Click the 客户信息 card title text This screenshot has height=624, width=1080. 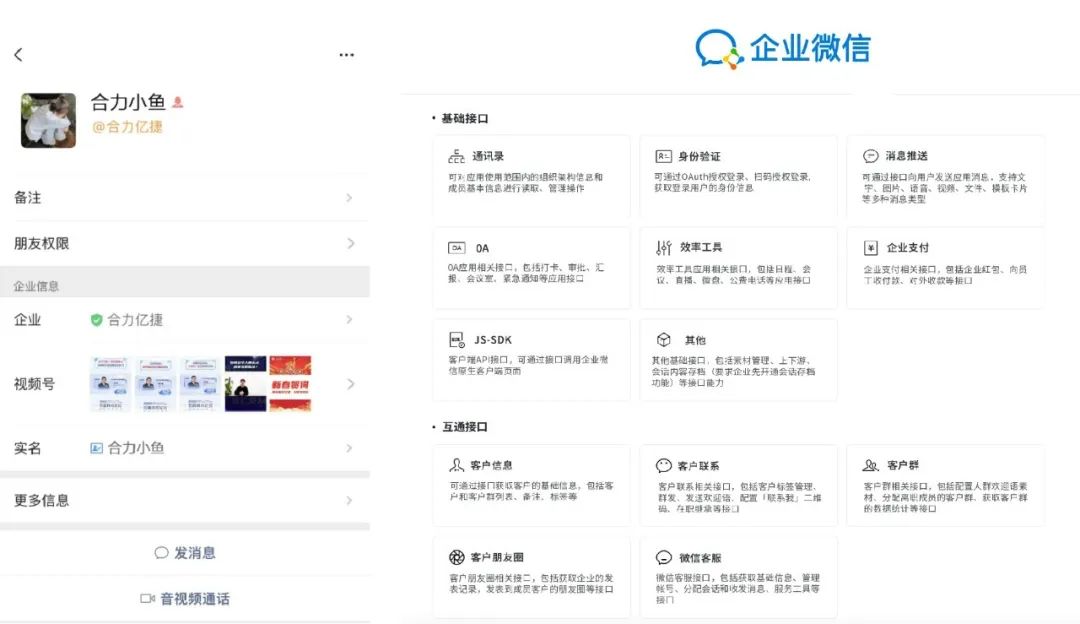[x=492, y=465]
